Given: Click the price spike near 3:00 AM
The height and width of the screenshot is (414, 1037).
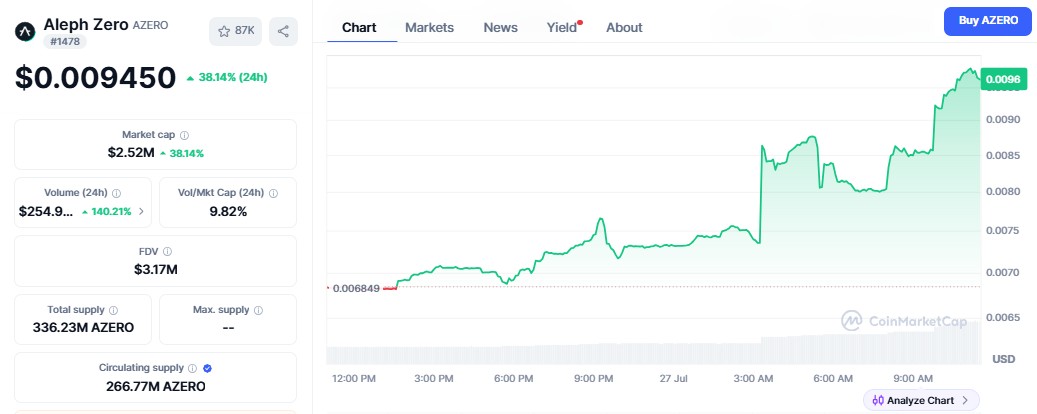Looking at the screenshot, I should [x=763, y=145].
